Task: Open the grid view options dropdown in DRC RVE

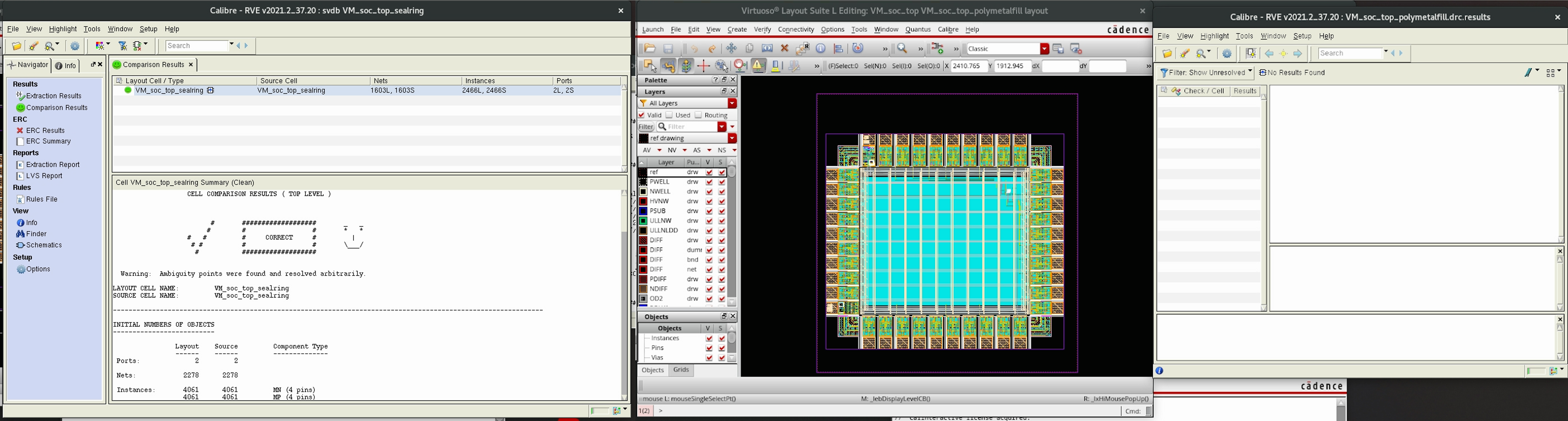Action: (x=1553, y=73)
